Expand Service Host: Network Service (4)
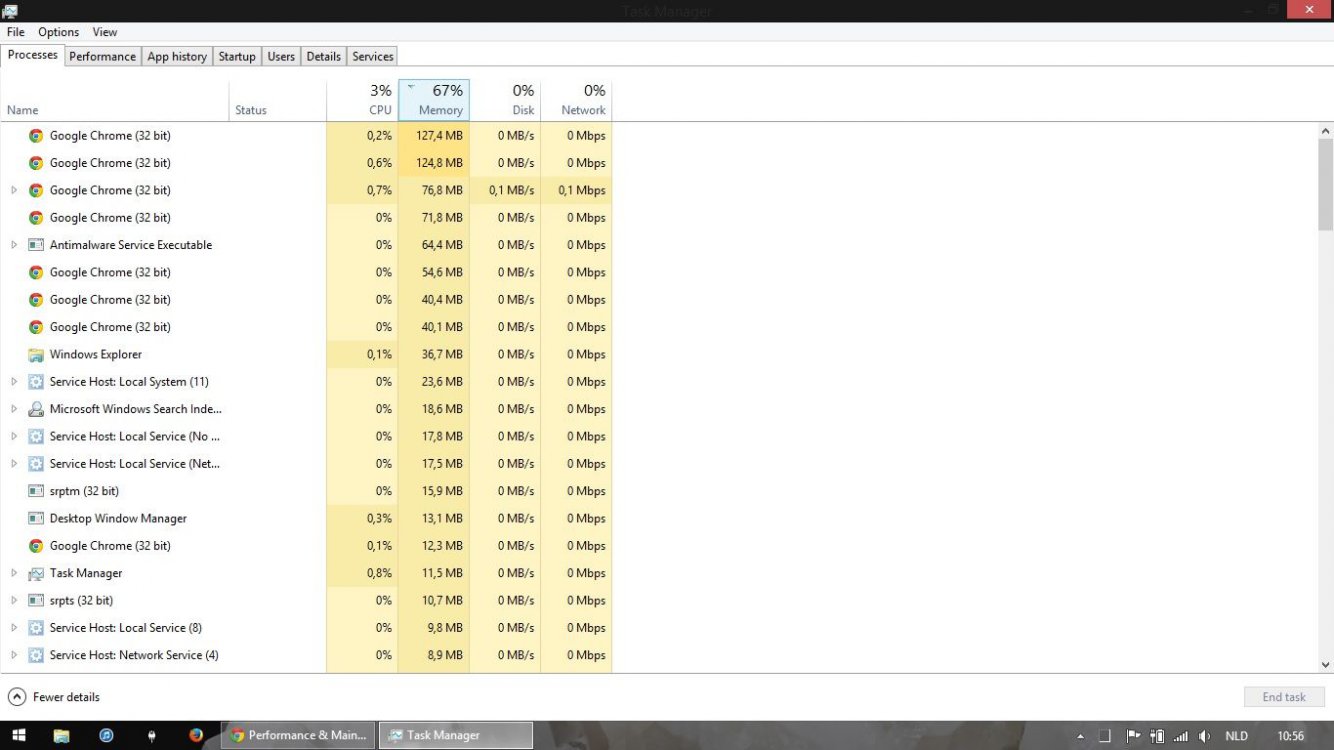 (14, 655)
